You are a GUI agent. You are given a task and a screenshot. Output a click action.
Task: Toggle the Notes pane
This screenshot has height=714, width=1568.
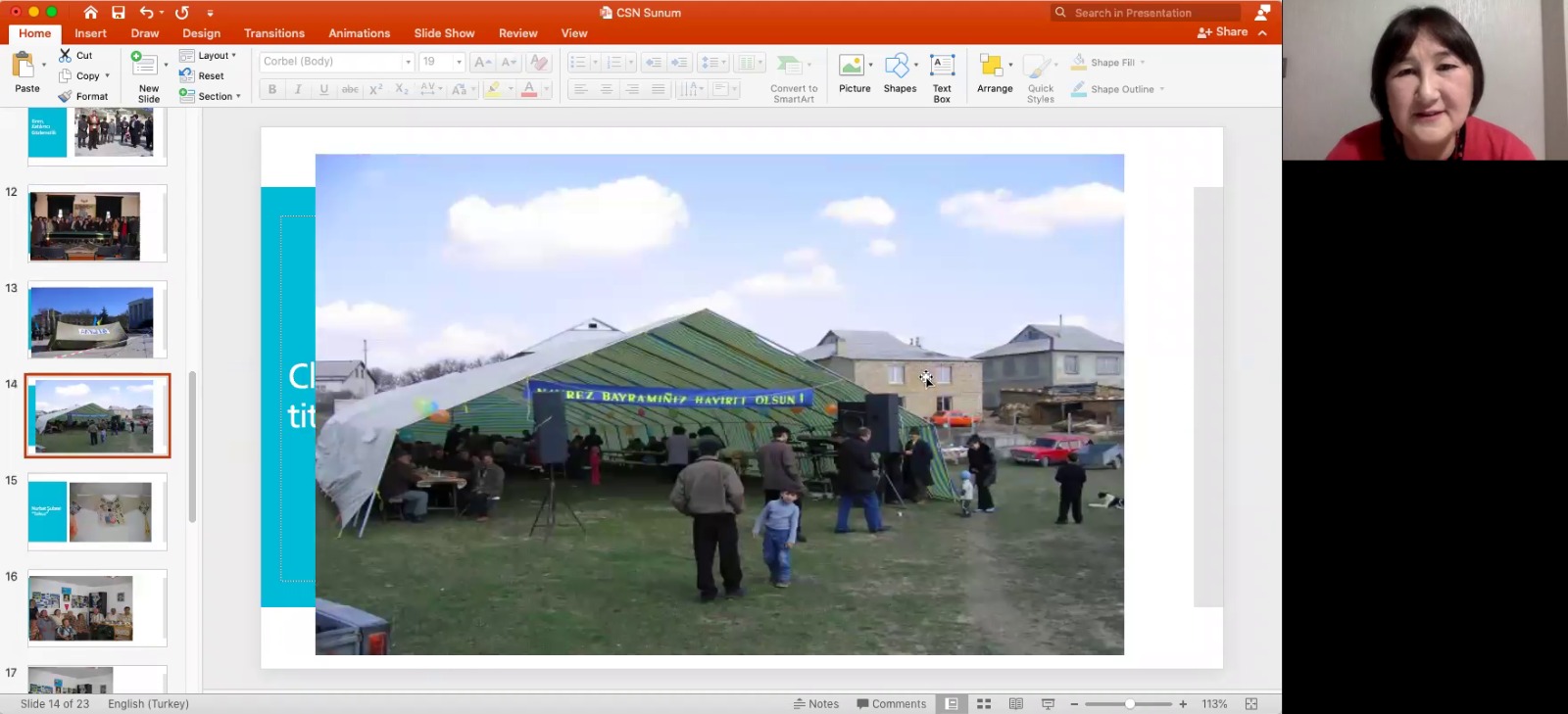(x=816, y=704)
